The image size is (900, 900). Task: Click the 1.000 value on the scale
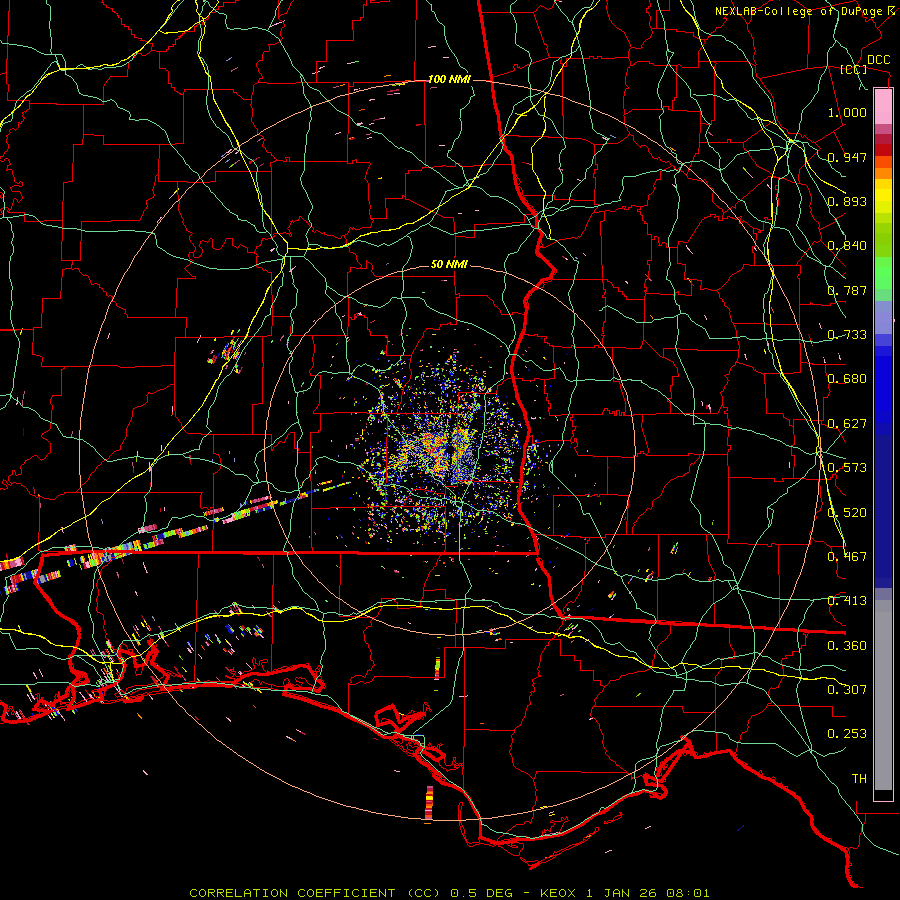847,112
